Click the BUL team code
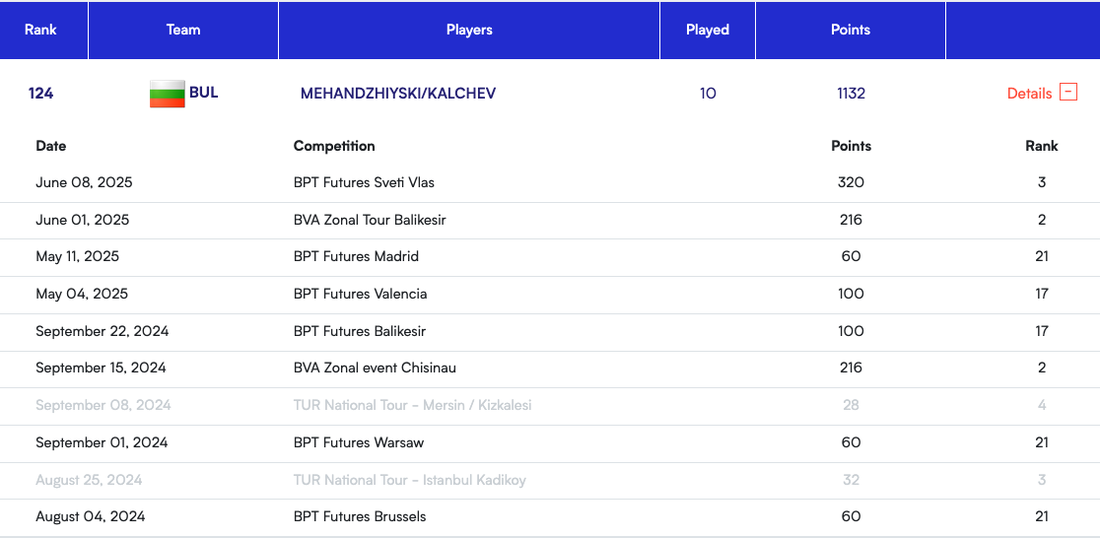The height and width of the screenshot is (538, 1100). click(204, 93)
